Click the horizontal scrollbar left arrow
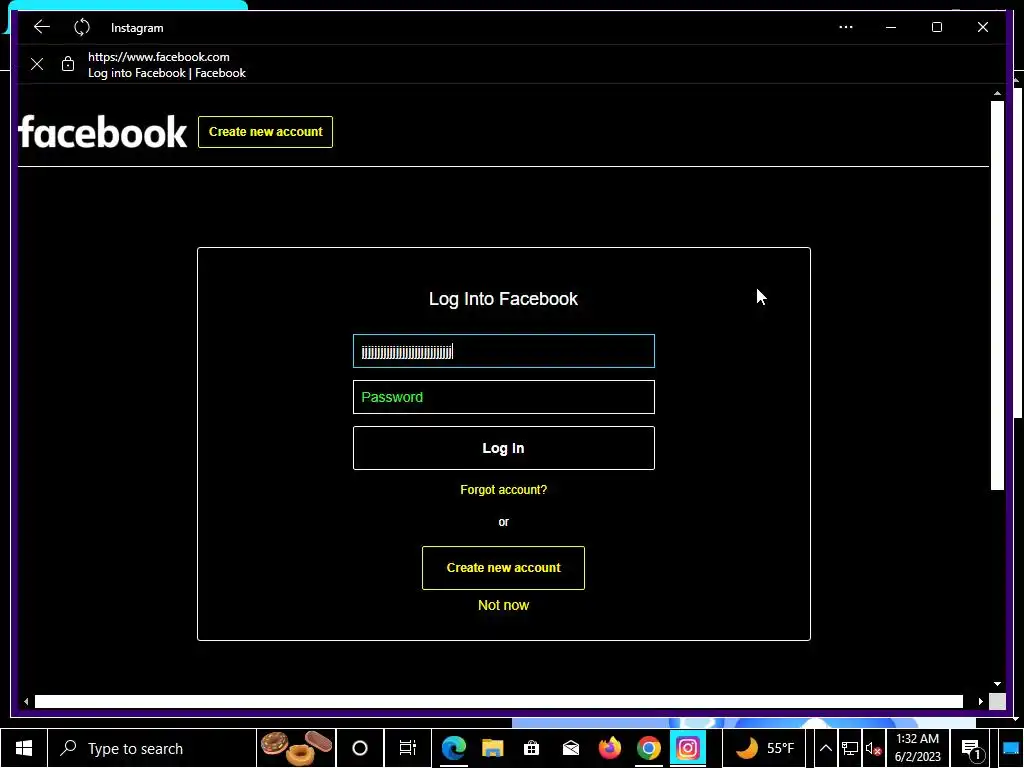The width and height of the screenshot is (1024, 768). coord(26,701)
